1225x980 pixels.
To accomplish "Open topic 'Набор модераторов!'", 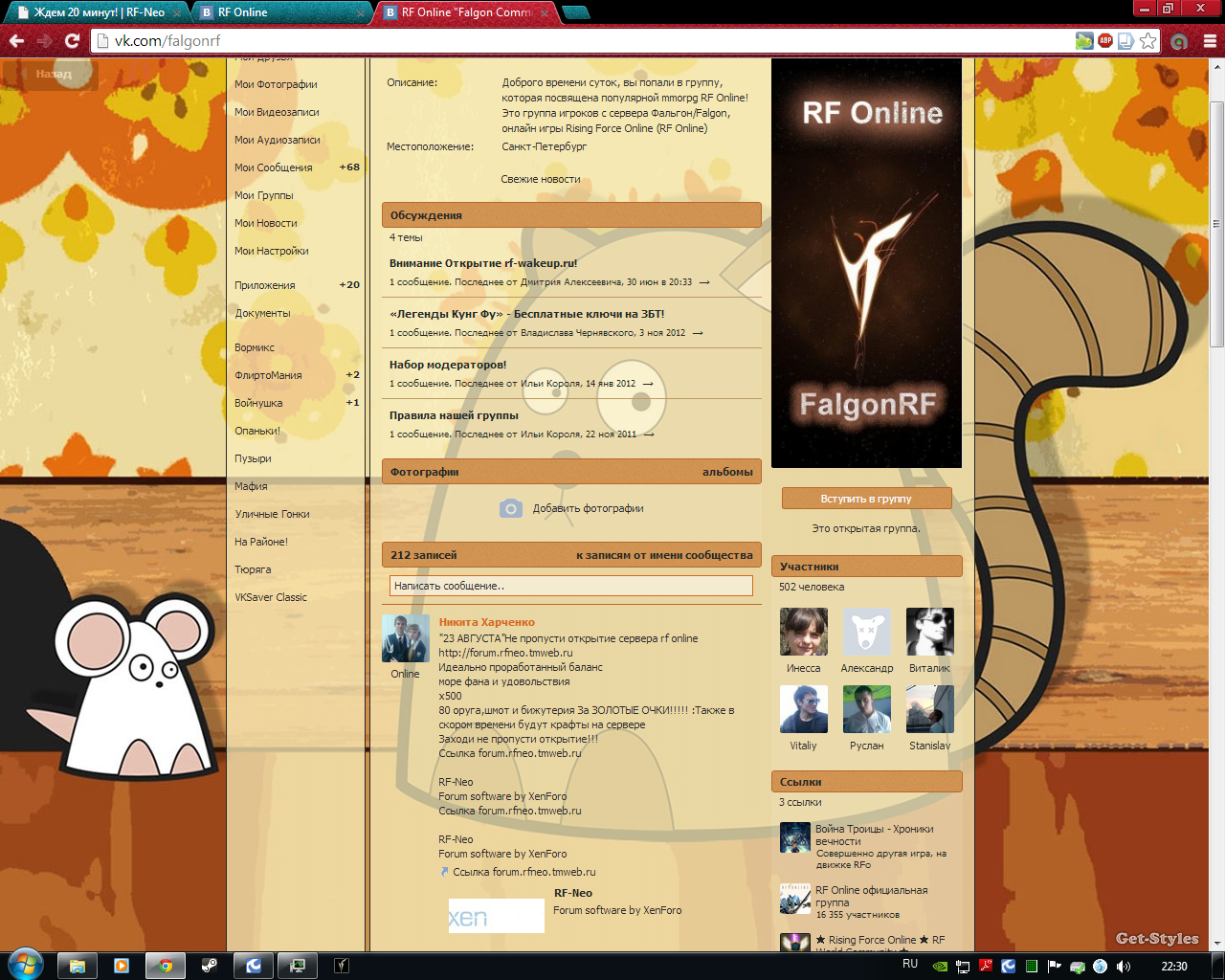I will [448, 365].
